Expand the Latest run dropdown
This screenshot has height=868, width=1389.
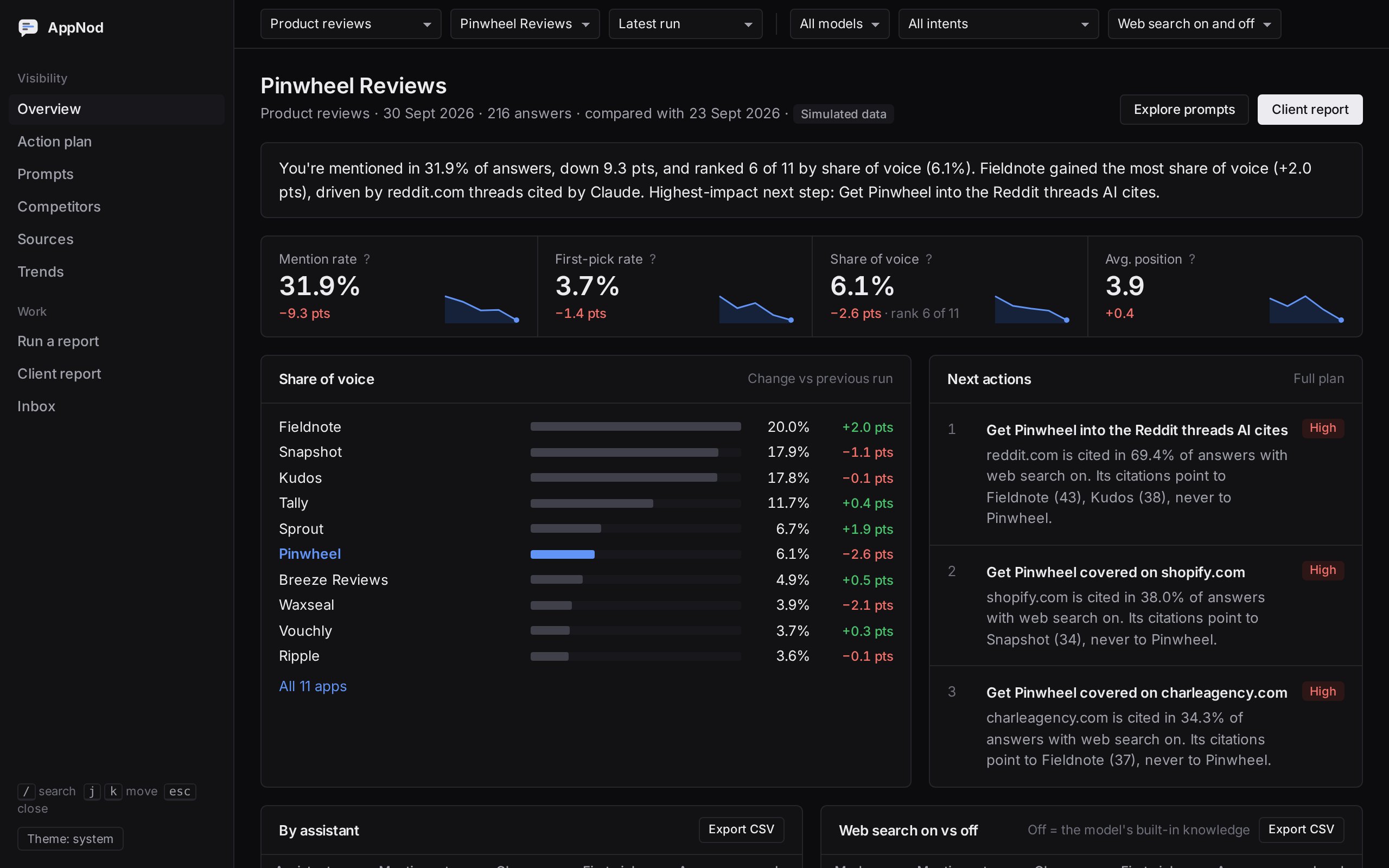click(685, 24)
